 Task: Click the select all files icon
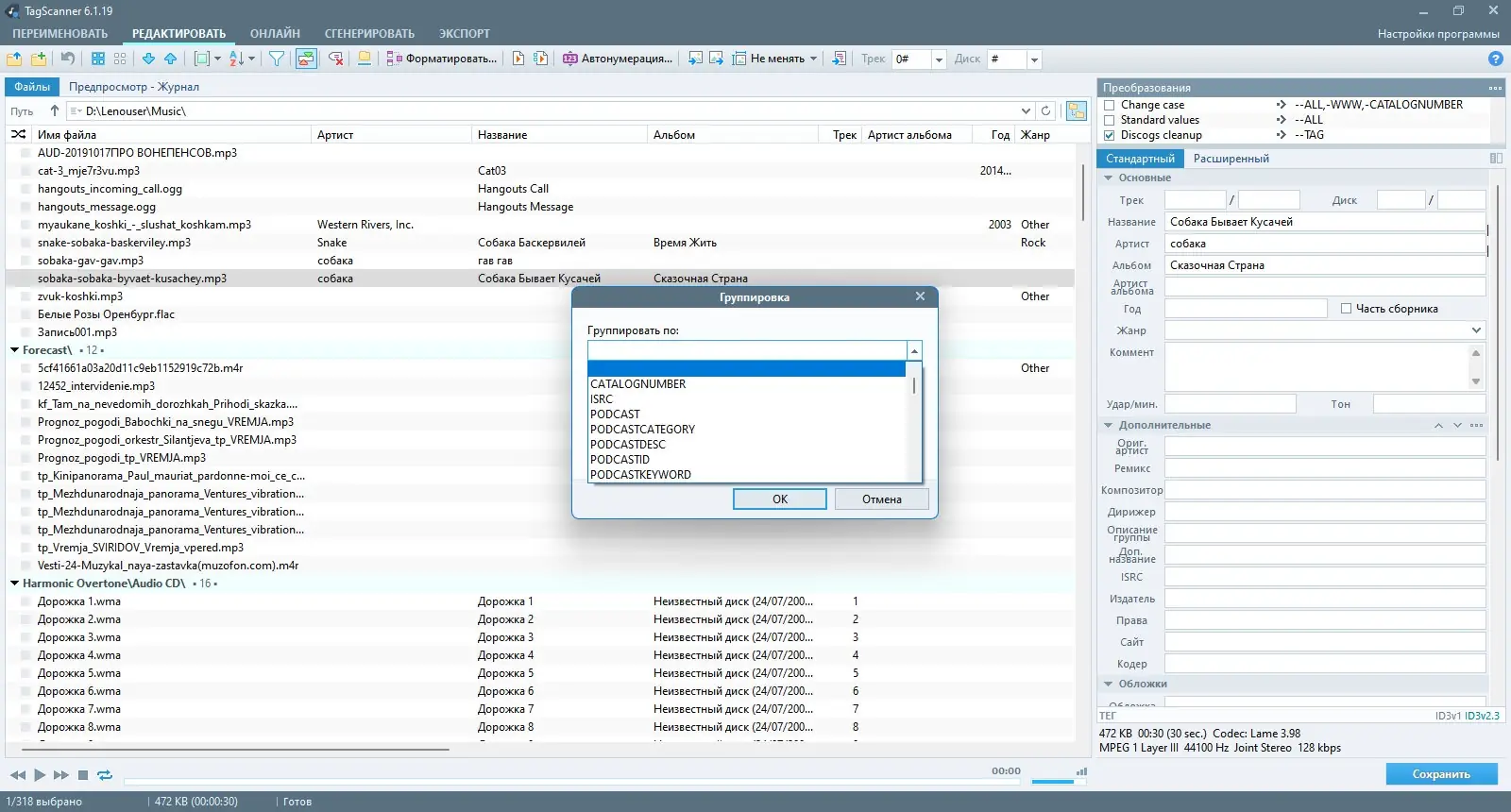[x=98, y=59]
